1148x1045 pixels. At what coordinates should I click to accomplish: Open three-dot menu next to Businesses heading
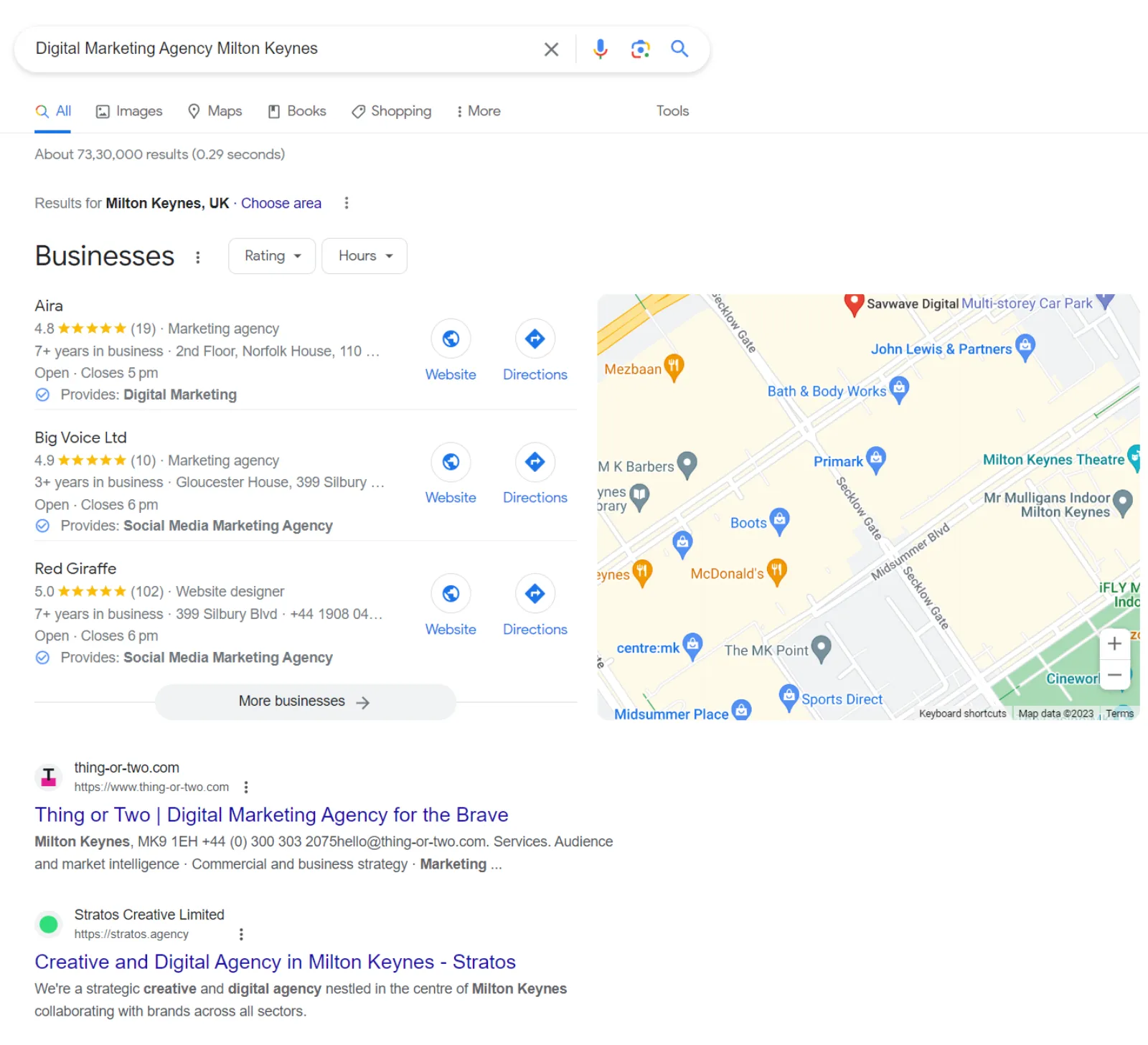pos(198,257)
